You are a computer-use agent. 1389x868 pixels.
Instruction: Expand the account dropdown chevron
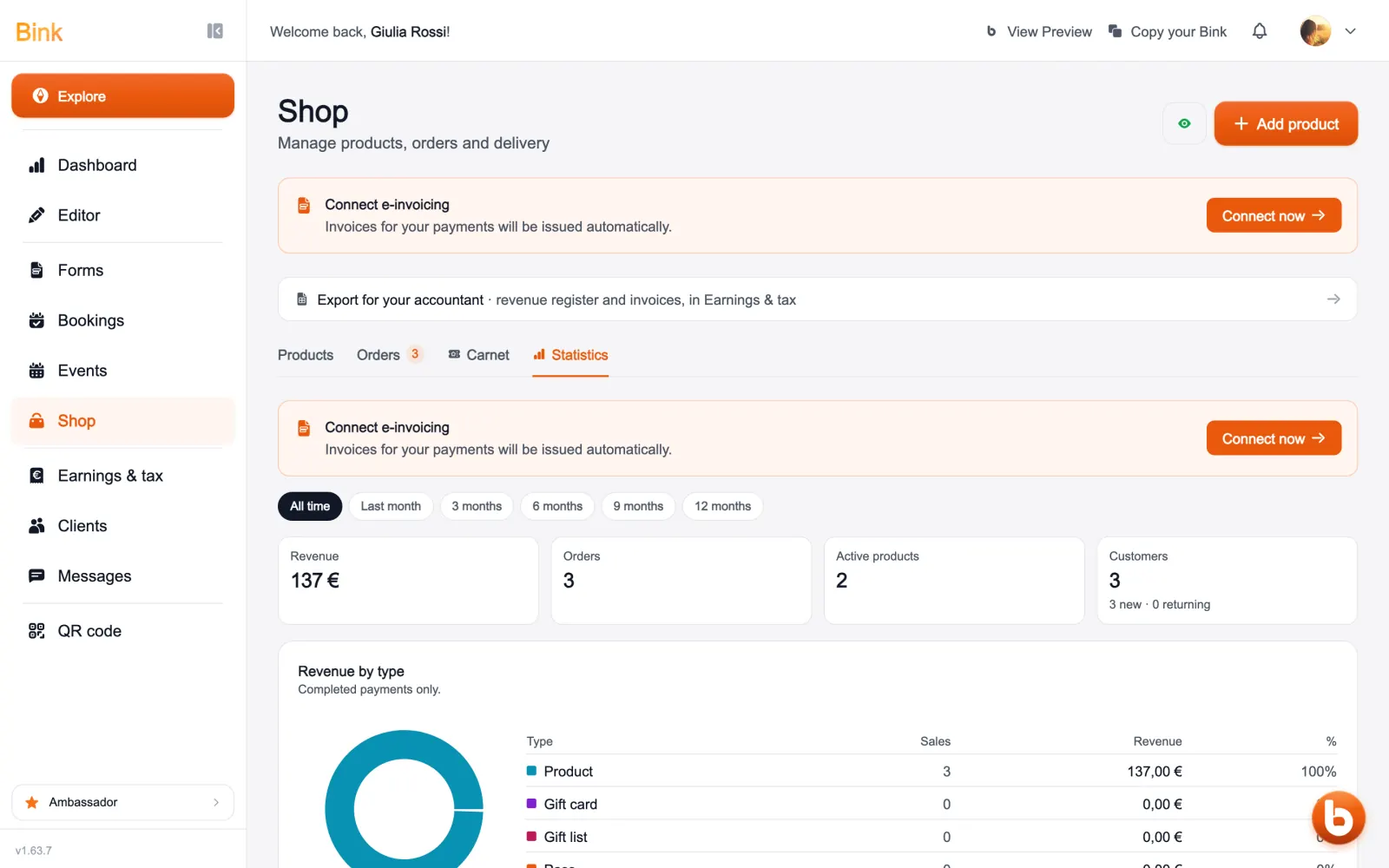coord(1350,31)
